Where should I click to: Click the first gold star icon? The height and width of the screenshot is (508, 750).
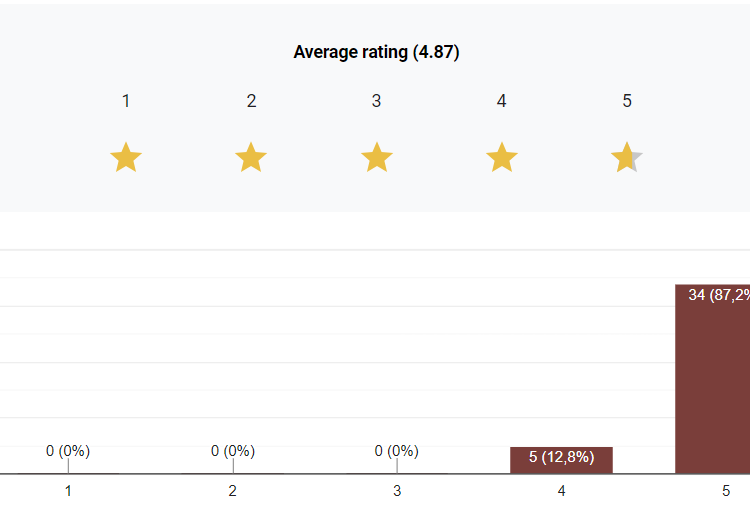click(126, 157)
